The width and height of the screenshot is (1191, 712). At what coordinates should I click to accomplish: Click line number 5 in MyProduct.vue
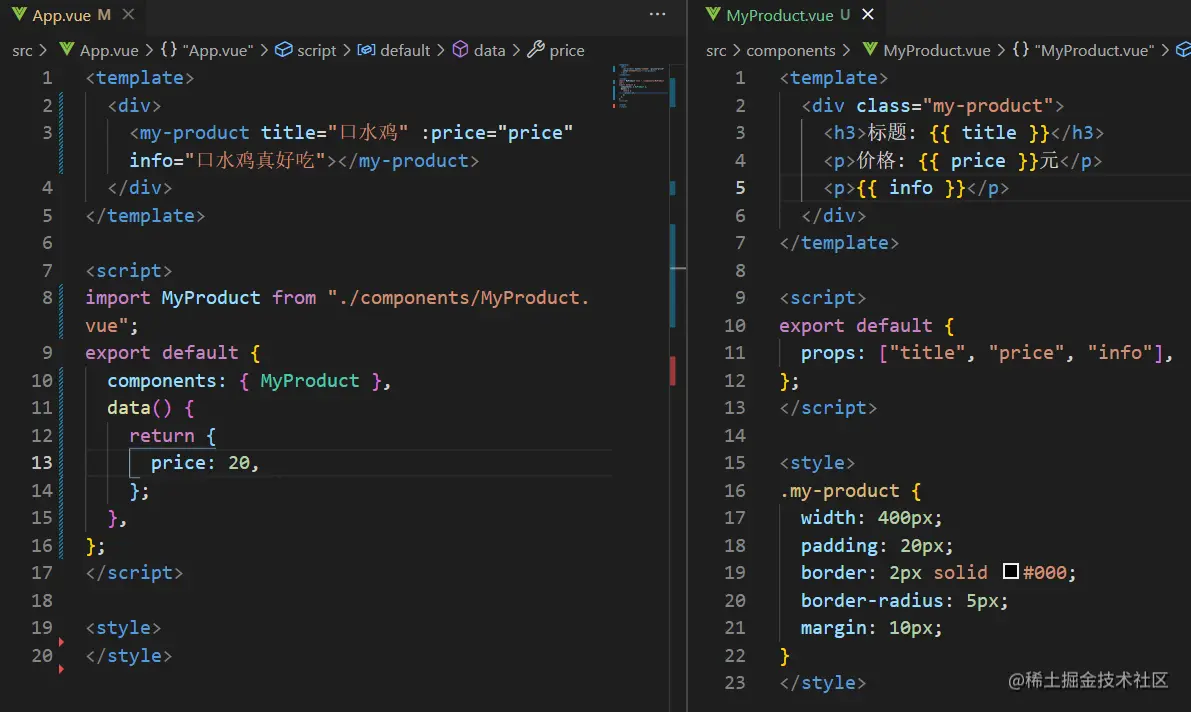pos(740,188)
